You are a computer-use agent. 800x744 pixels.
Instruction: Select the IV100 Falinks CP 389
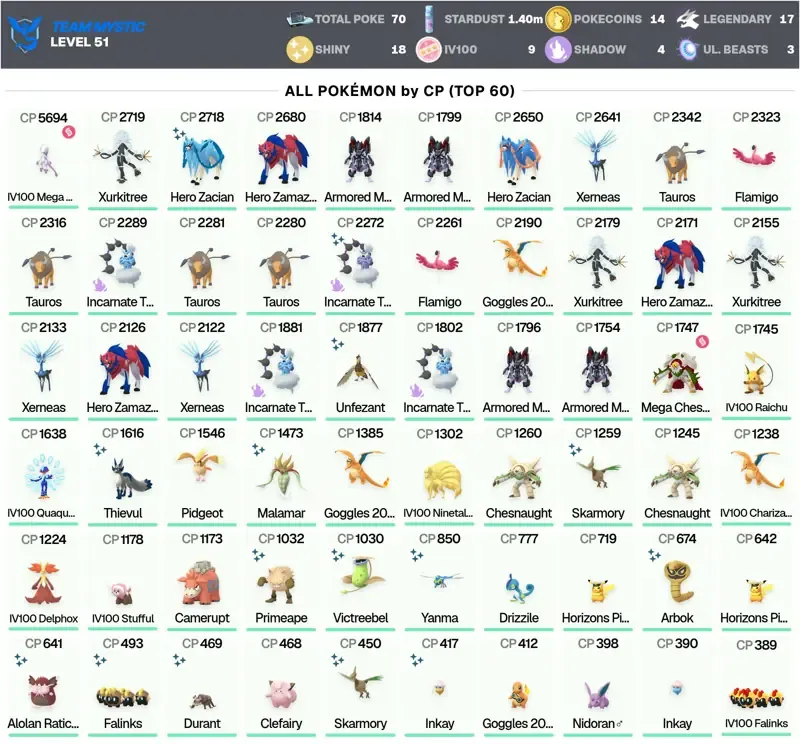756,685
